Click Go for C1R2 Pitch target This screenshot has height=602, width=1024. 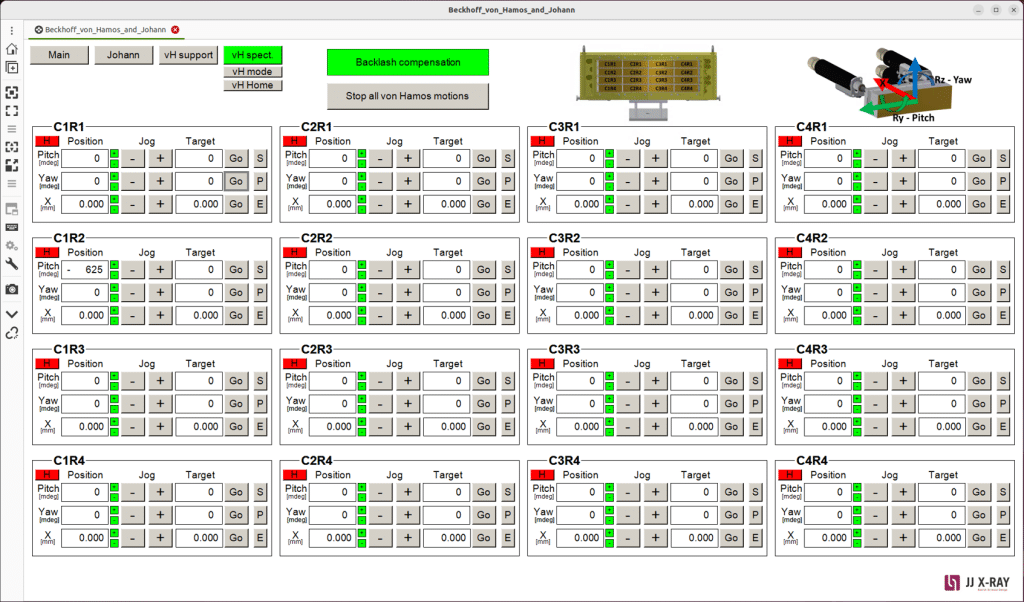point(236,270)
